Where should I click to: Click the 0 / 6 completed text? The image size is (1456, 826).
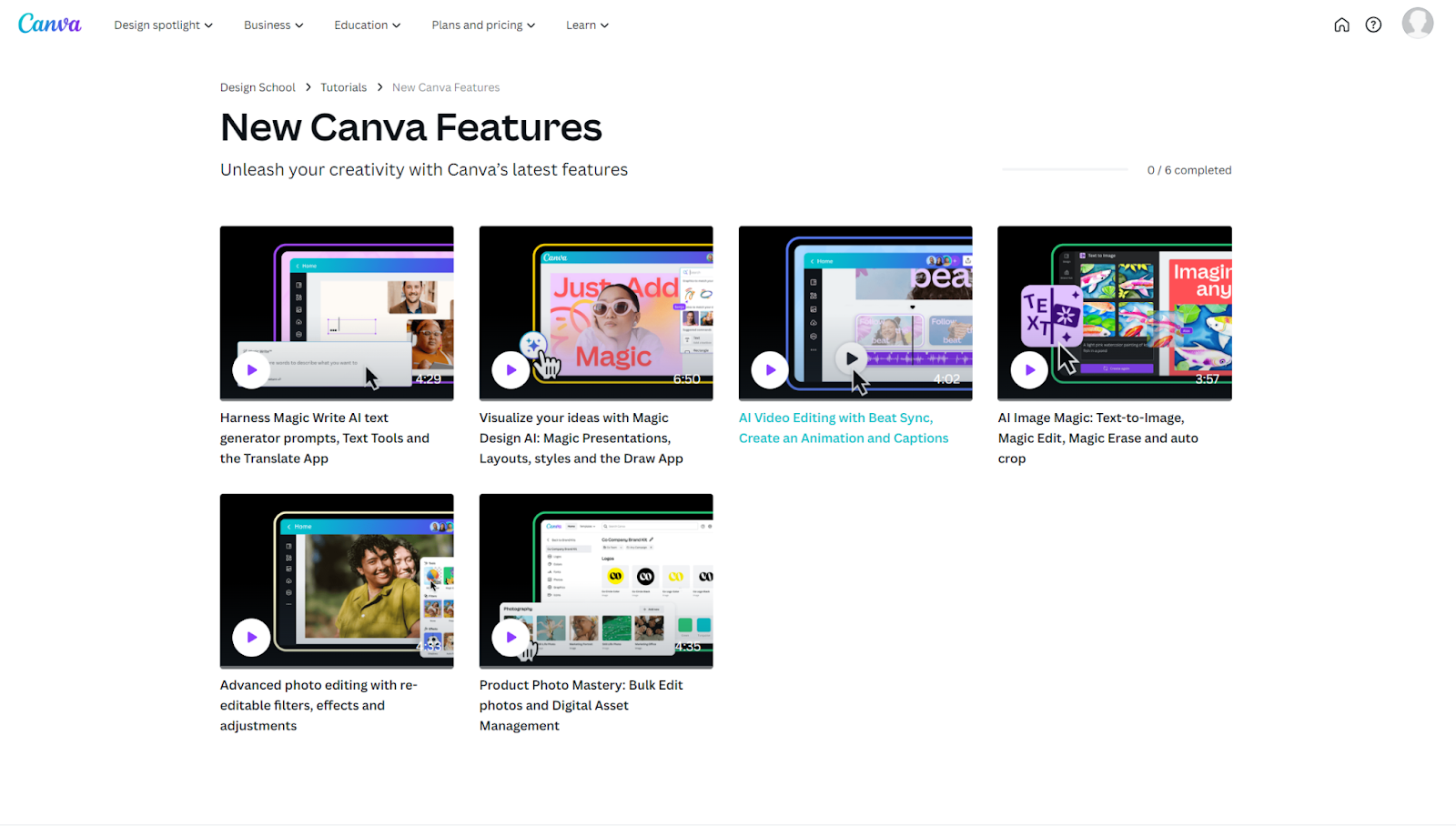pos(1189,170)
